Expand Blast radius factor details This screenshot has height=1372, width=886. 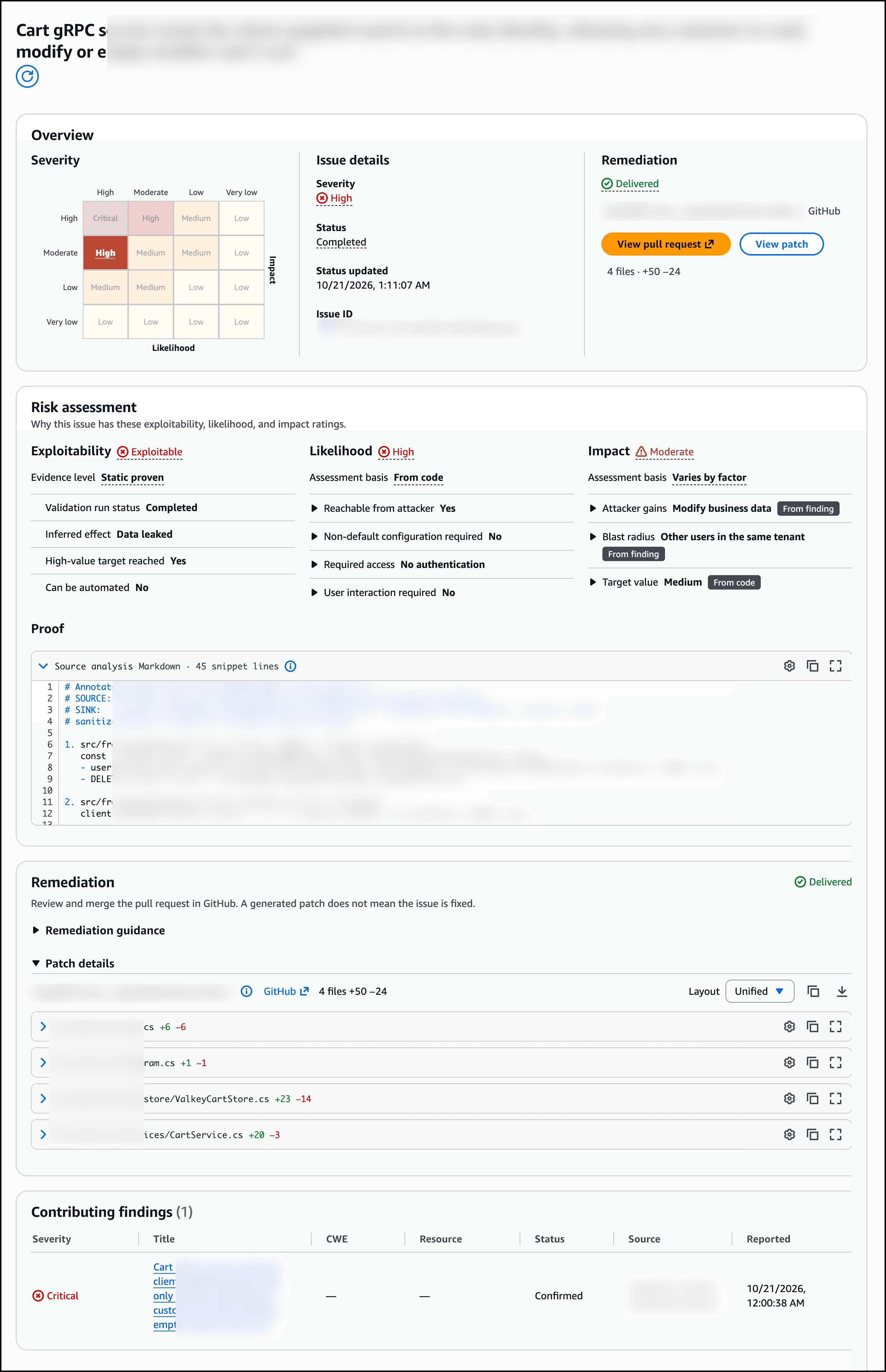(593, 537)
